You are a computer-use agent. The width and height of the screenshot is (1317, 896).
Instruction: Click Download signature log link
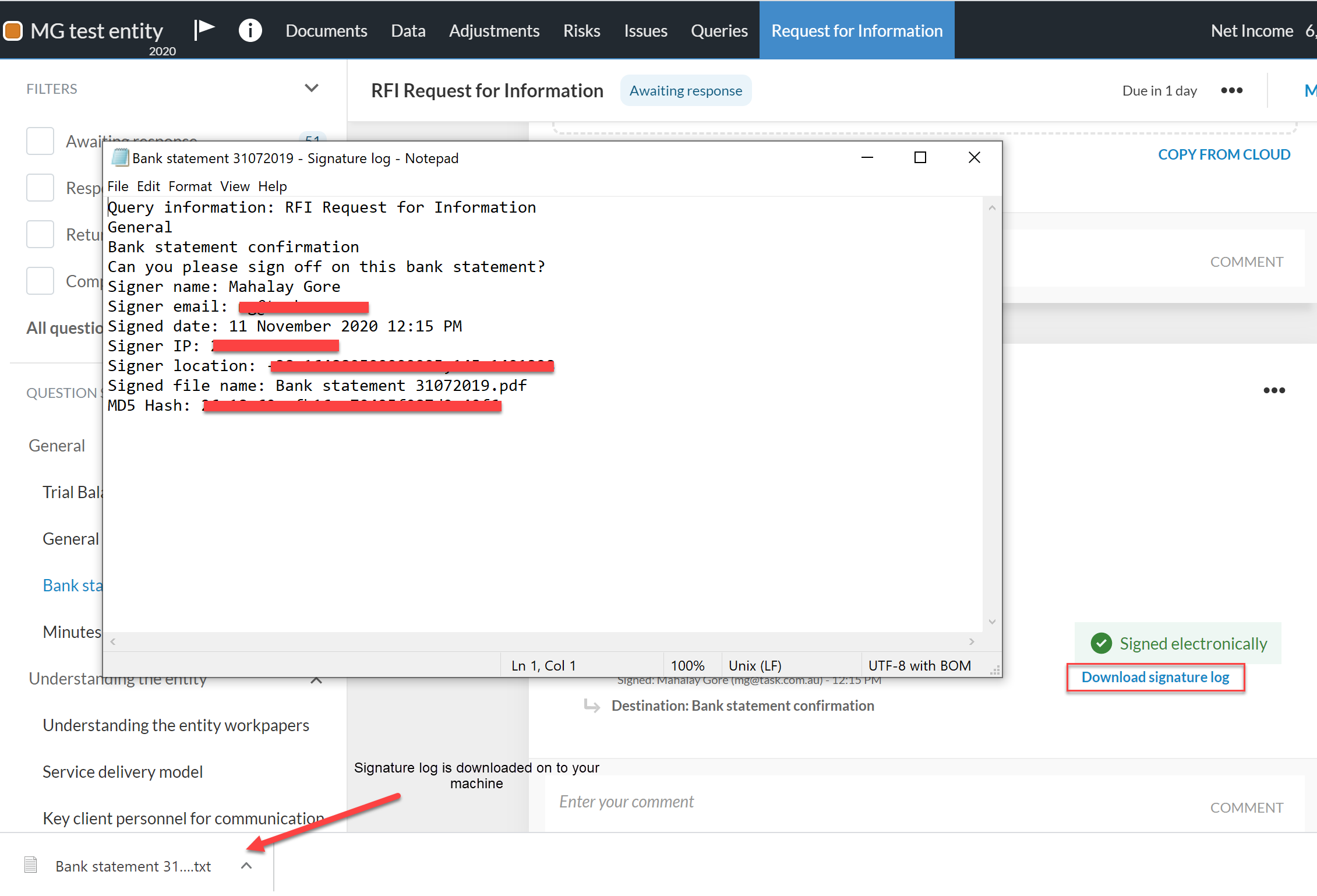click(x=1155, y=678)
